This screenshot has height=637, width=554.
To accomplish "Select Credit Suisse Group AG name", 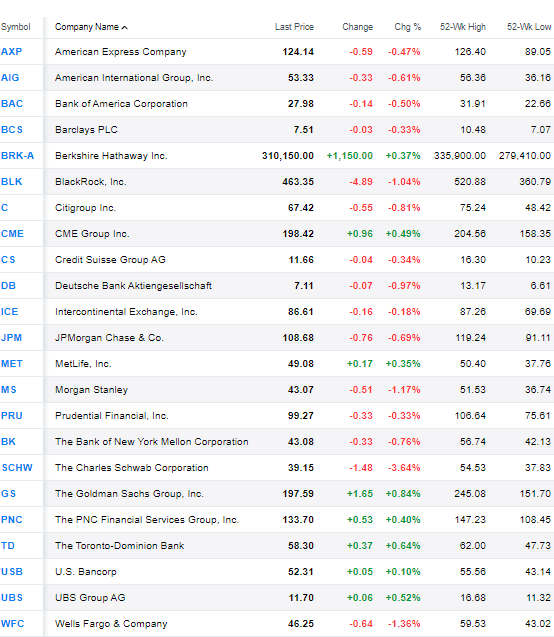I will [110, 260].
